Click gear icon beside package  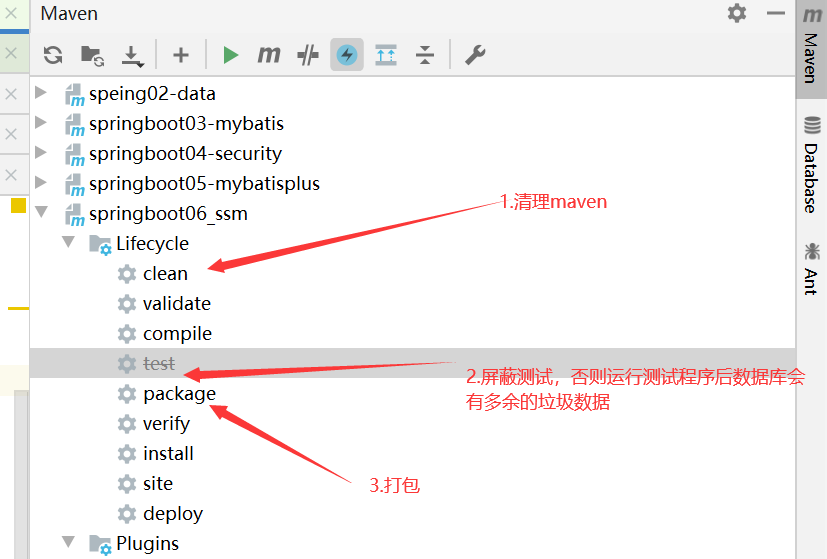[127, 394]
